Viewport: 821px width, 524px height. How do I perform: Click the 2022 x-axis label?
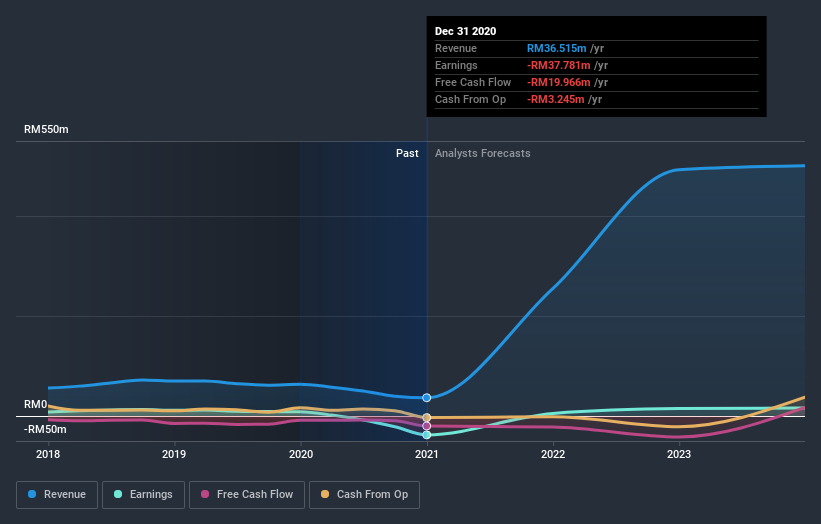[x=553, y=454]
